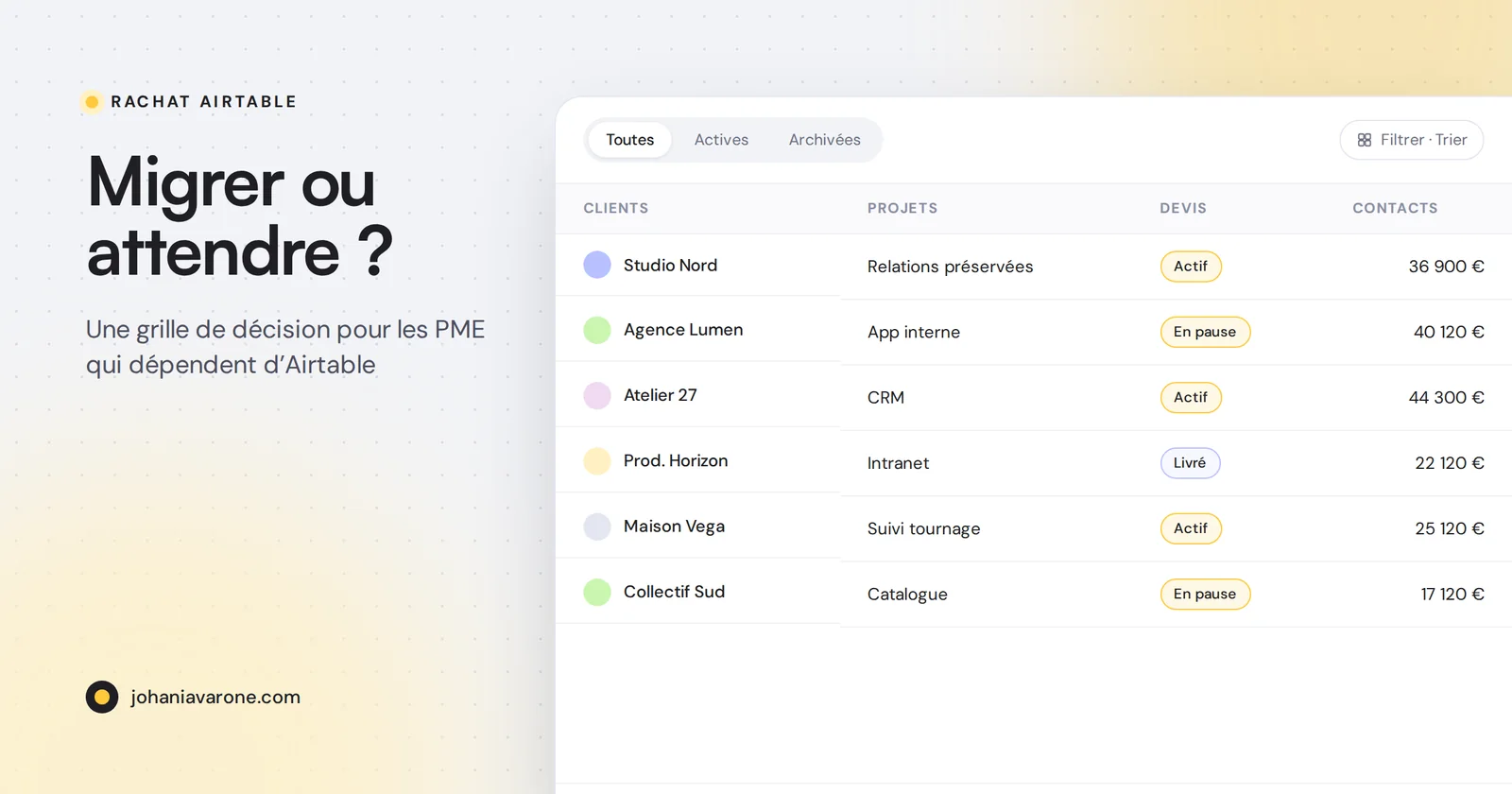Click the CLIENTS column header
Screen dimensions: 1512x794
coord(616,208)
